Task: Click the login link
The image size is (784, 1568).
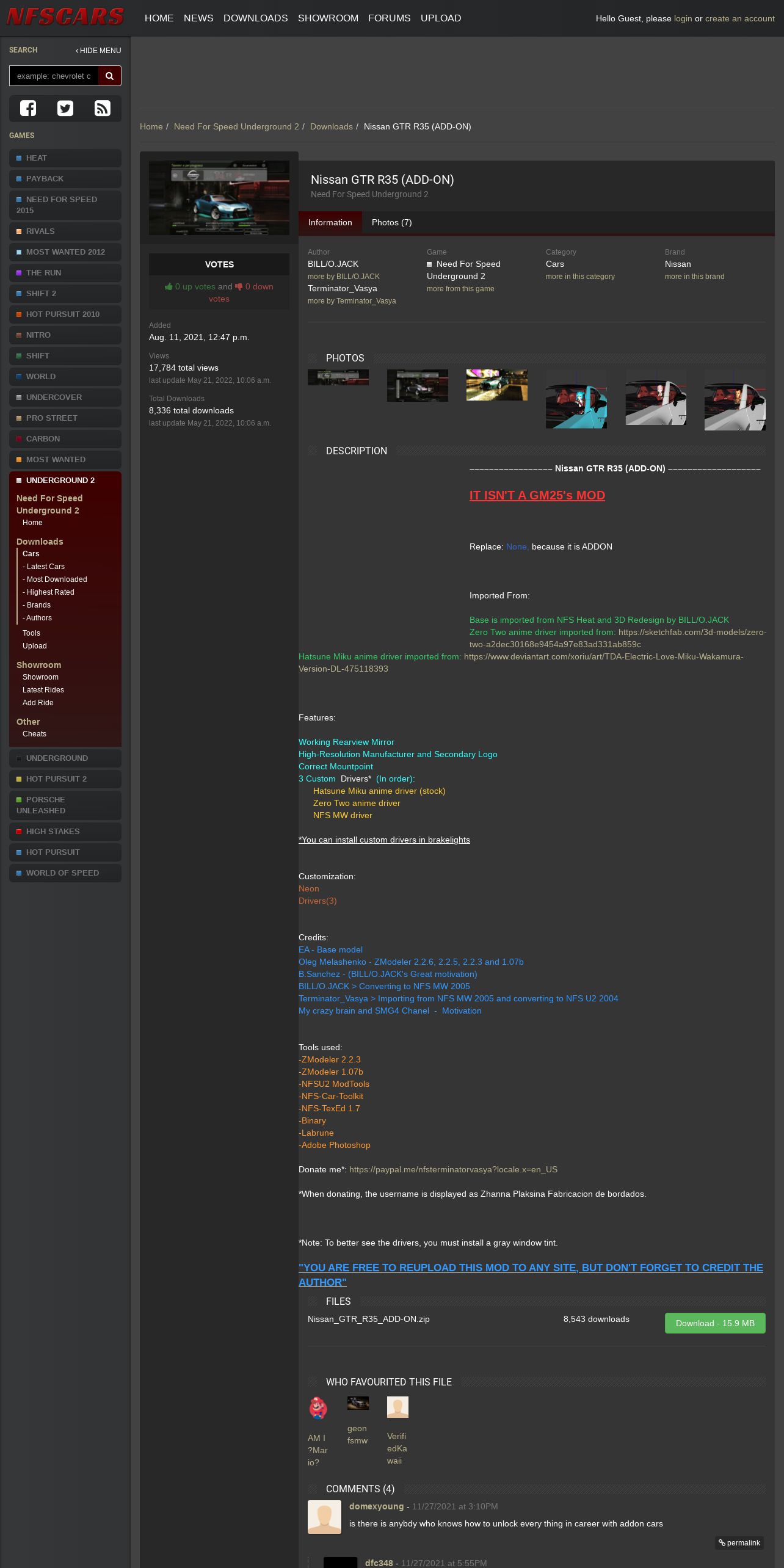Action: 683,18
